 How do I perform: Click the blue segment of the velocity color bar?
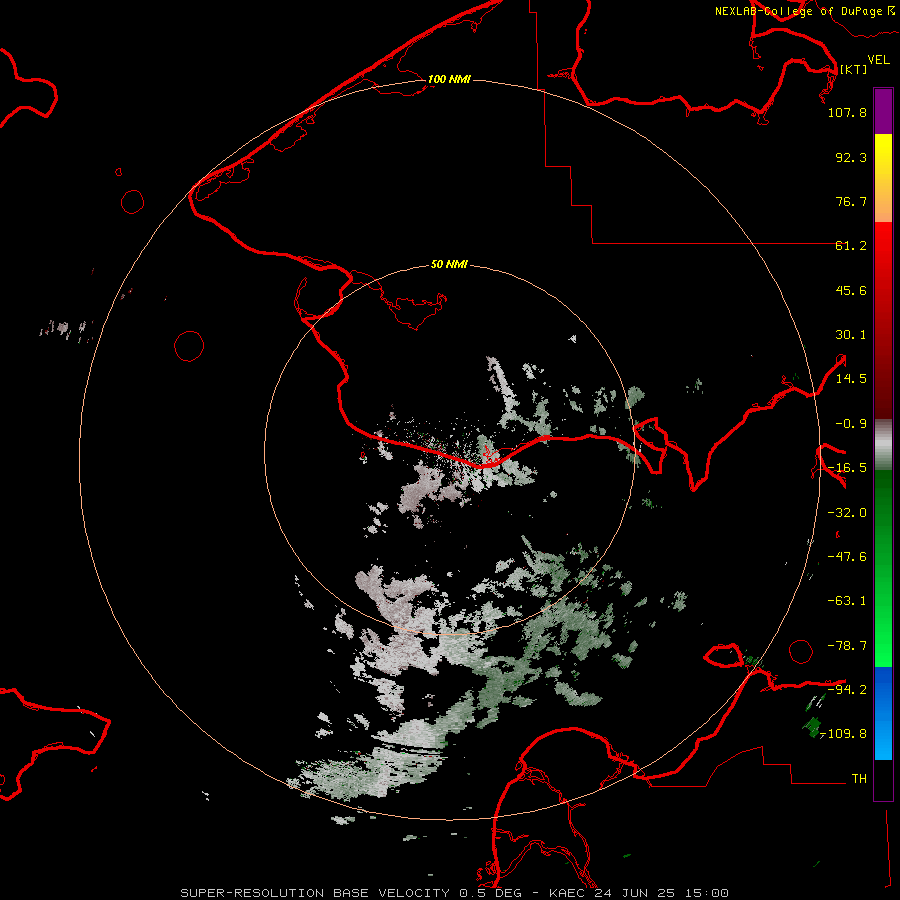(883, 713)
